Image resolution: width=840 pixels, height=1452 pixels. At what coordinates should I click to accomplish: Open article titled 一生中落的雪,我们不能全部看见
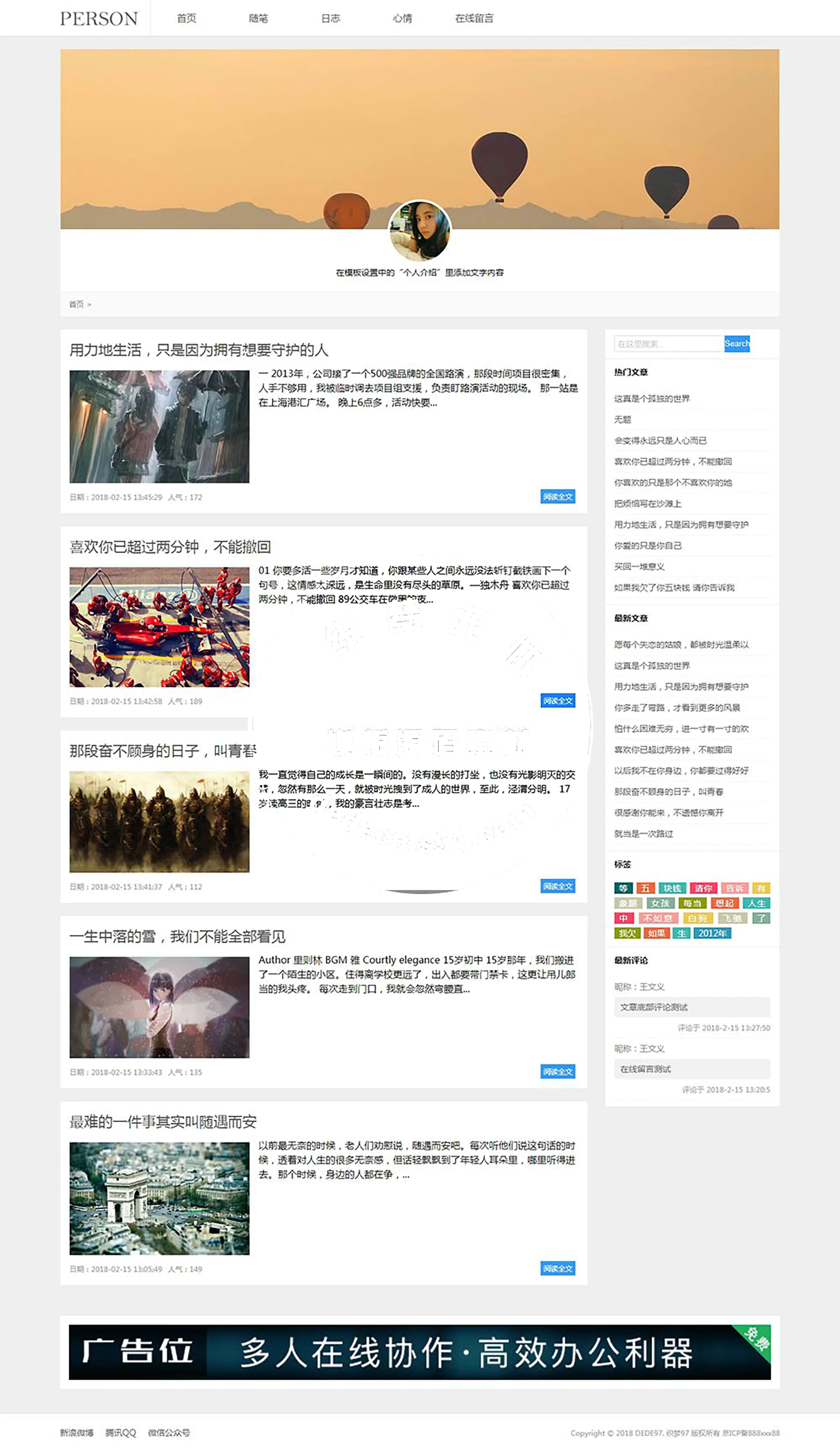(178, 936)
